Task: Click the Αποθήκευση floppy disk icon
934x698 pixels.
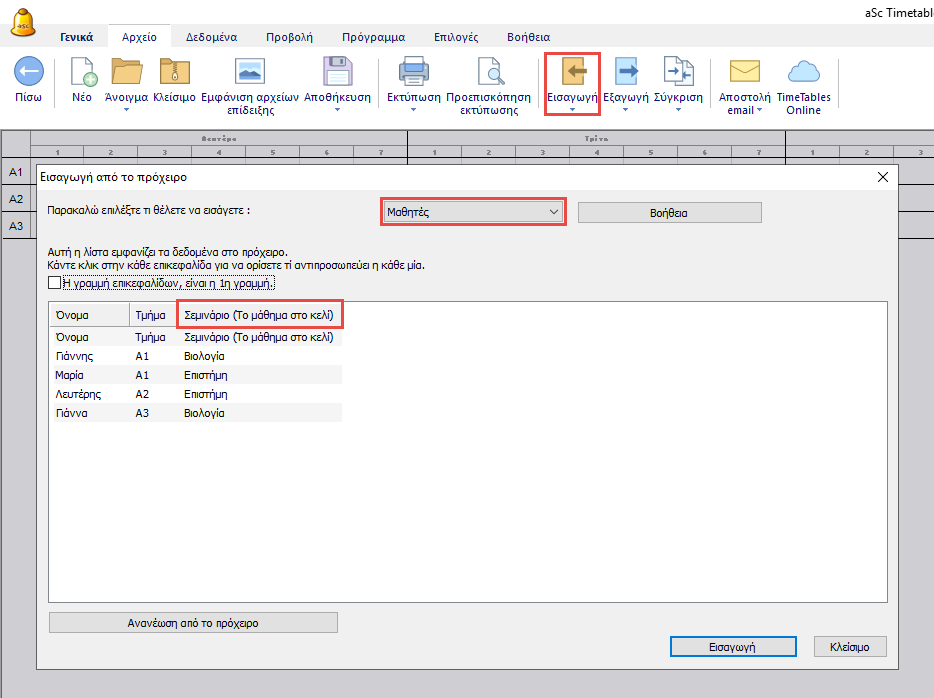Action: point(337,73)
